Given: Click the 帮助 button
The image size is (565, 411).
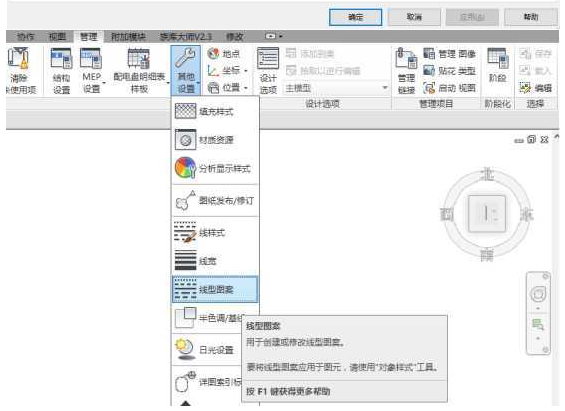Looking at the screenshot, I should pyautogui.click(x=531, y=17).
